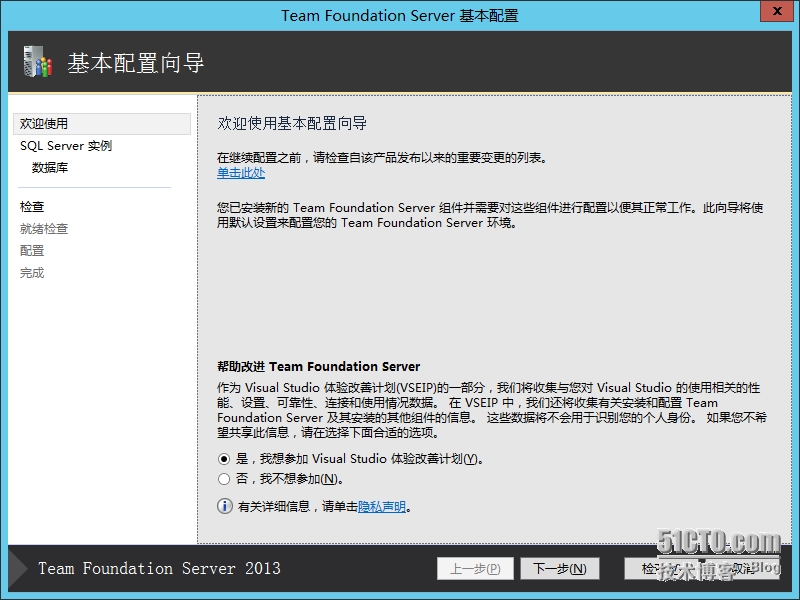Viewport: 800px width, 600px height.
Task: Open the 隐私声明 privacy statement link
Action: (382, 507)
